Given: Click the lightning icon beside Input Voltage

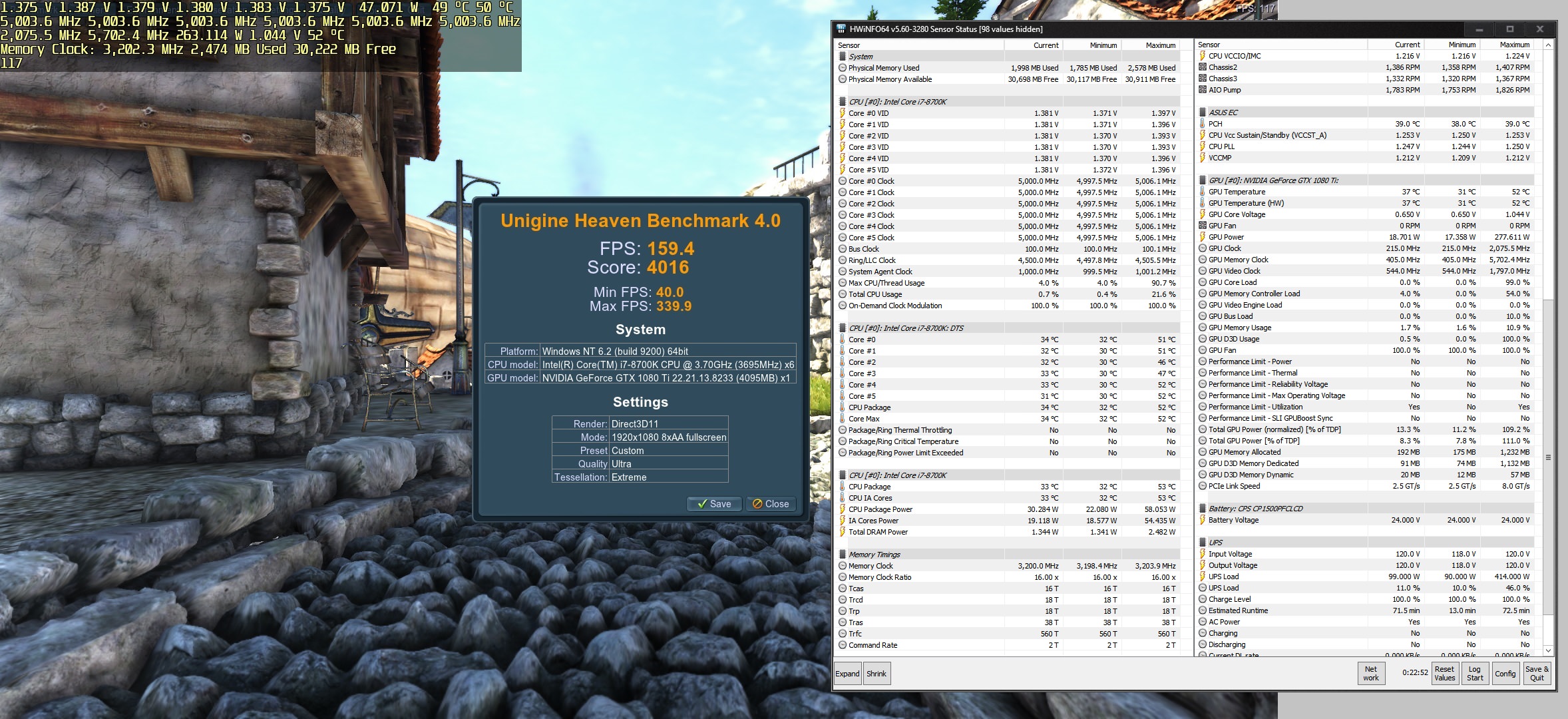Looking at the screenshot, I should tap(1203, 554).
